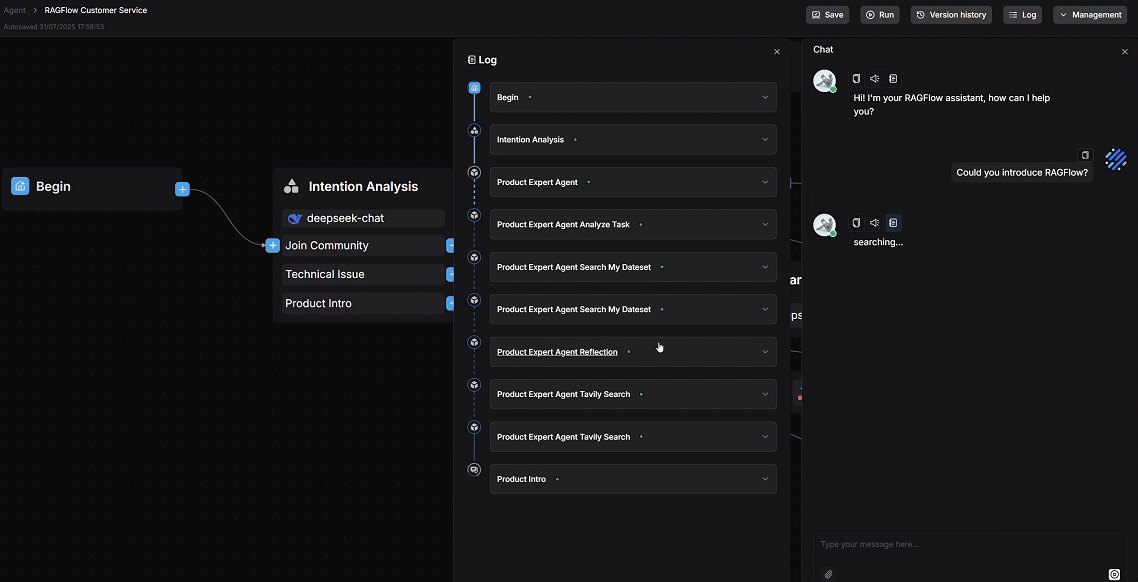Click the send button icon in chat
The width and height of the screenshot is (1138, 582).
[x=1115, y=574]
